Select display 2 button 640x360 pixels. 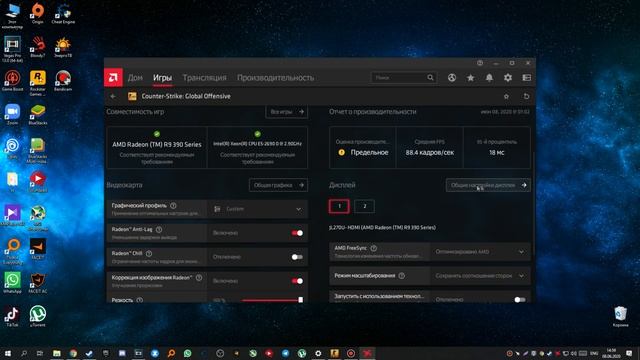click(x=364, y=206)
